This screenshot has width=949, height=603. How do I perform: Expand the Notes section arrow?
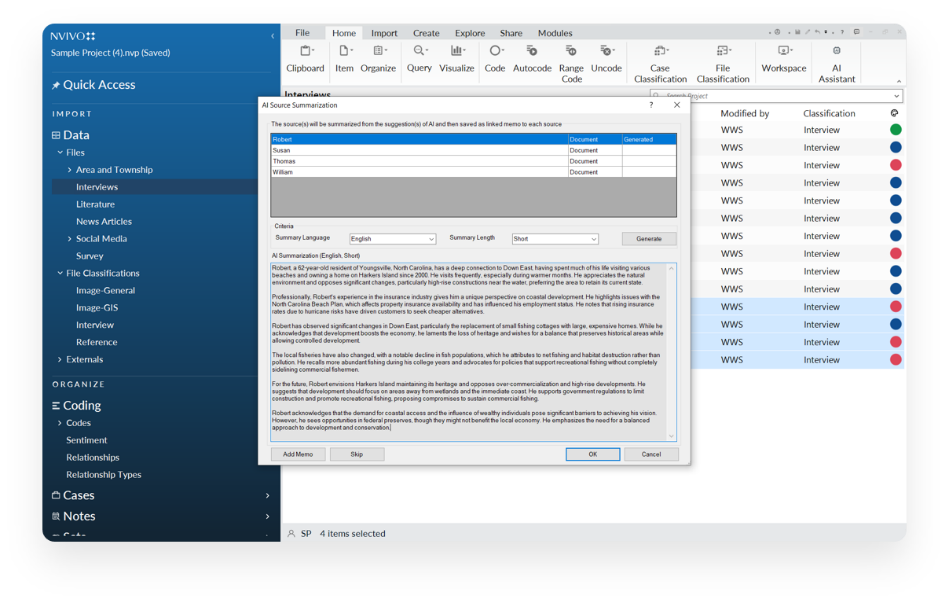tap(268, 516)
